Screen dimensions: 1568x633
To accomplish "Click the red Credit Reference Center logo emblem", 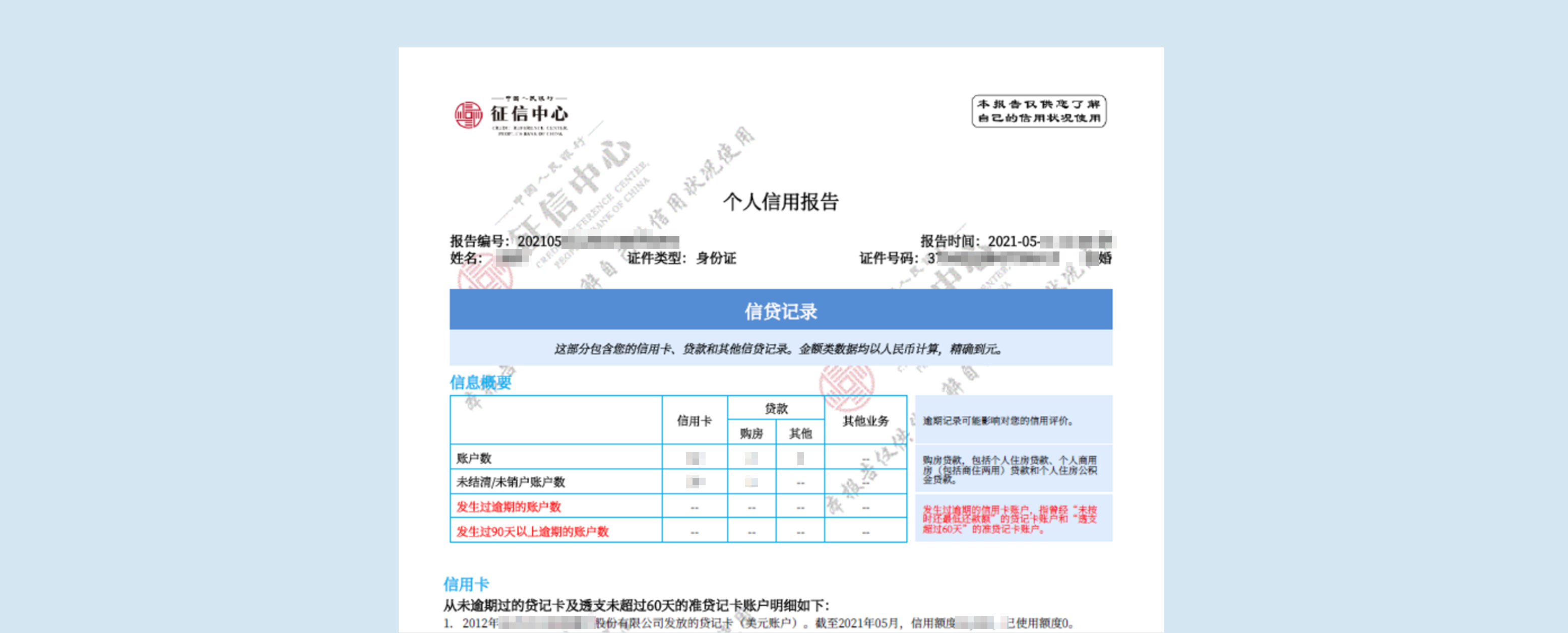I will tap(468, 115).
